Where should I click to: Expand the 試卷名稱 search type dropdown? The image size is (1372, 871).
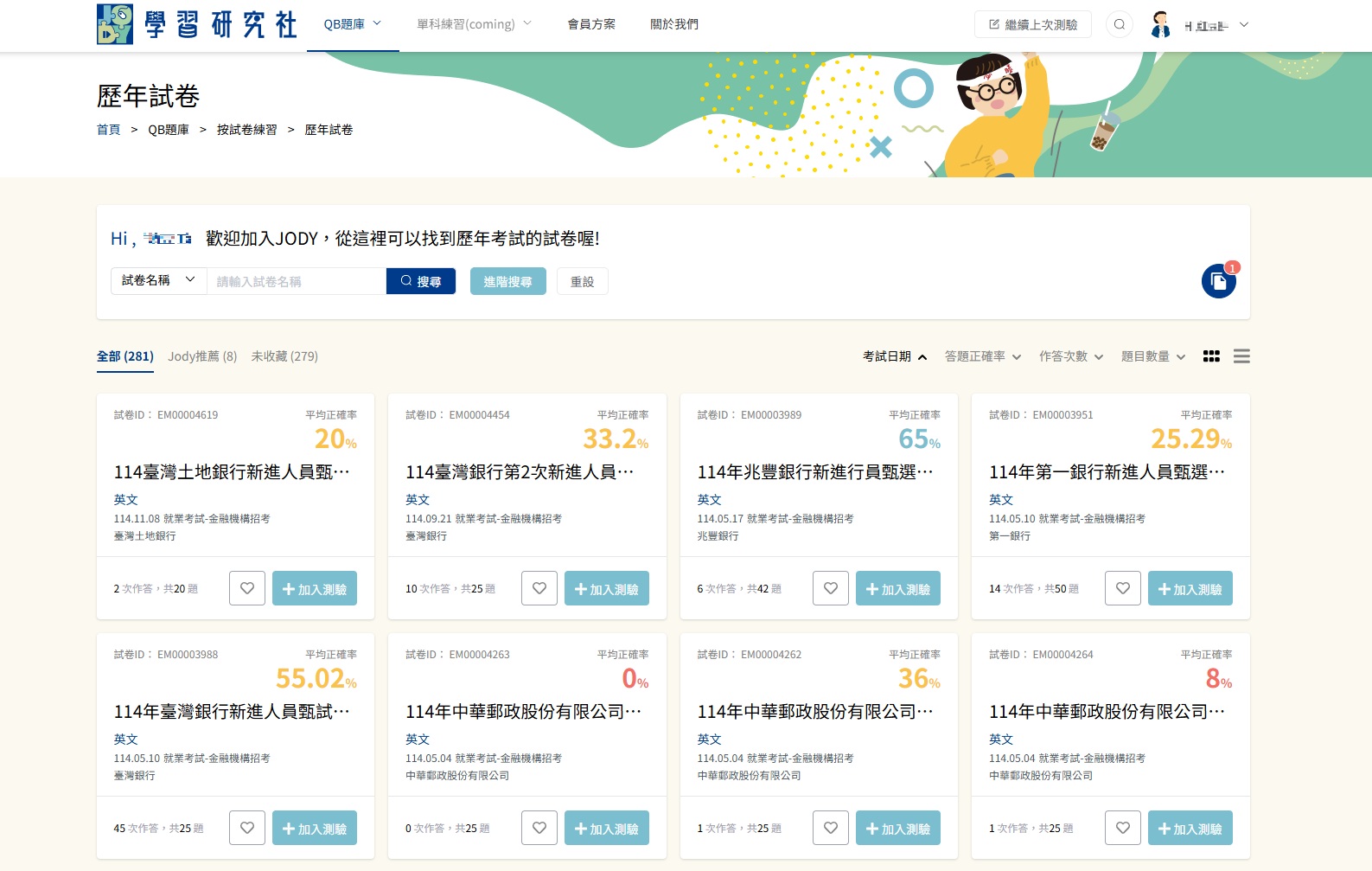[158, 280]
